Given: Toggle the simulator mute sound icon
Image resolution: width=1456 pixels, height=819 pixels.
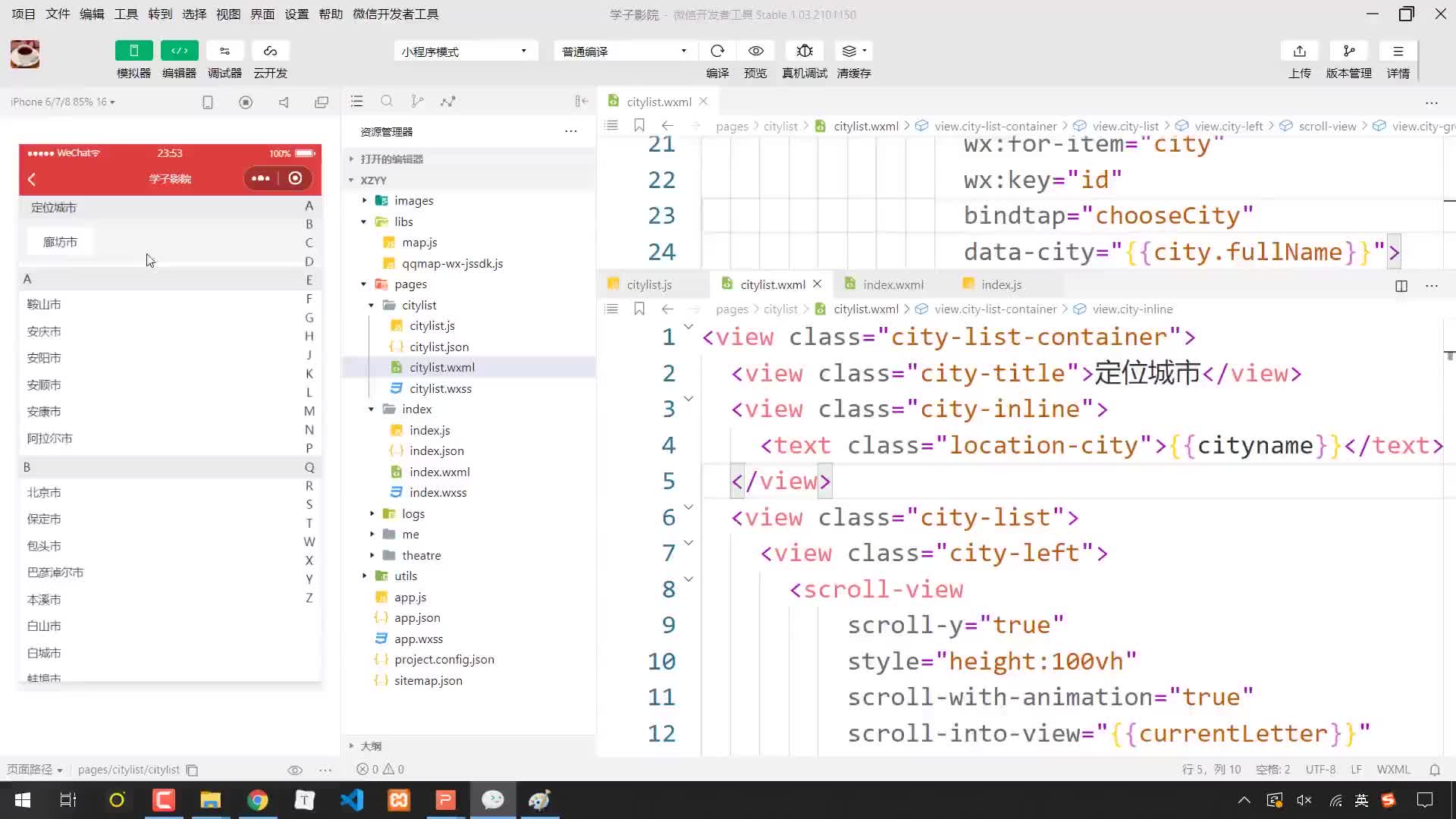Looking at the screenshot, I should [284, 102].
